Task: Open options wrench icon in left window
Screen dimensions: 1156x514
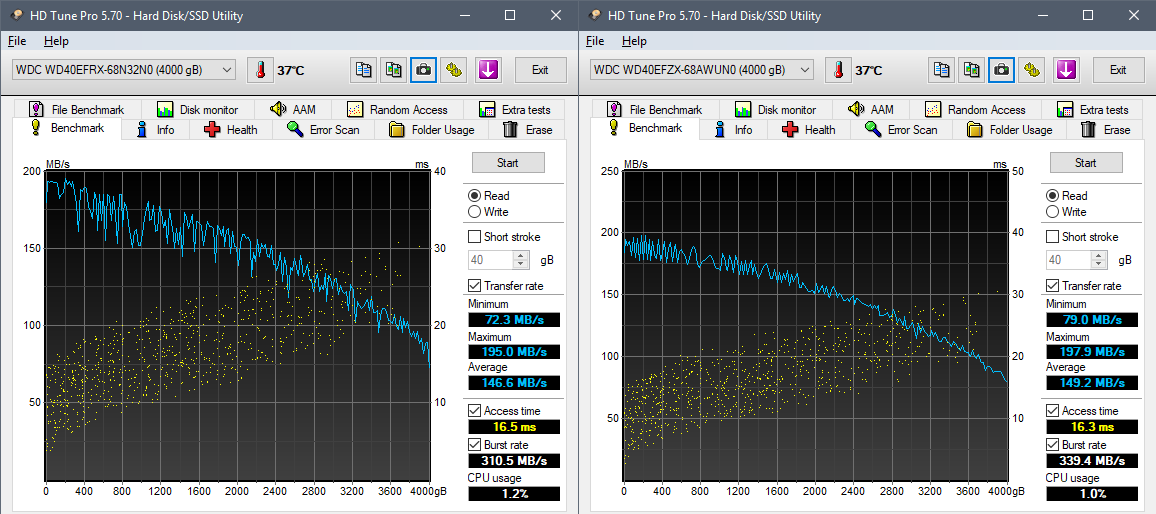Action: click(x=453, y=70)
